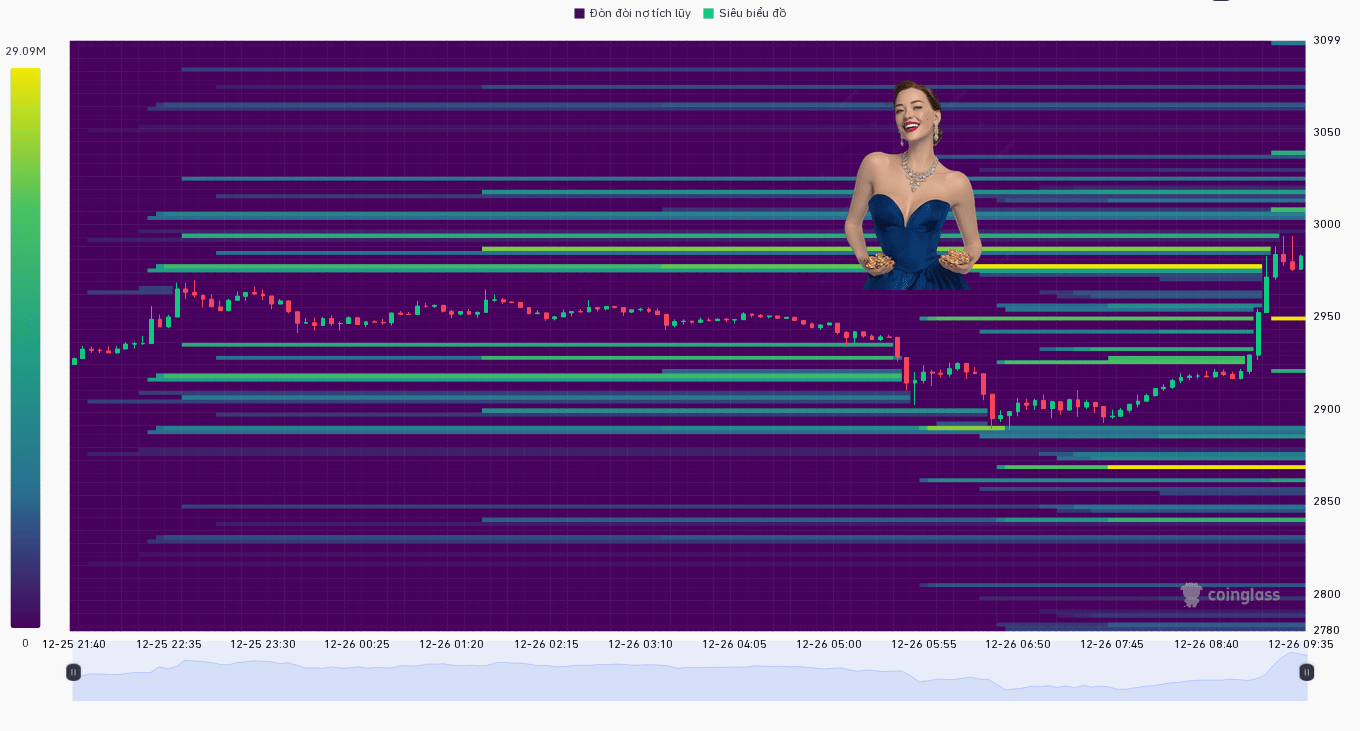This screenshot has height=731, width=1360.
Task: Click the 12-26 08:40 time axis label
Action: (x=1206, y=644)
